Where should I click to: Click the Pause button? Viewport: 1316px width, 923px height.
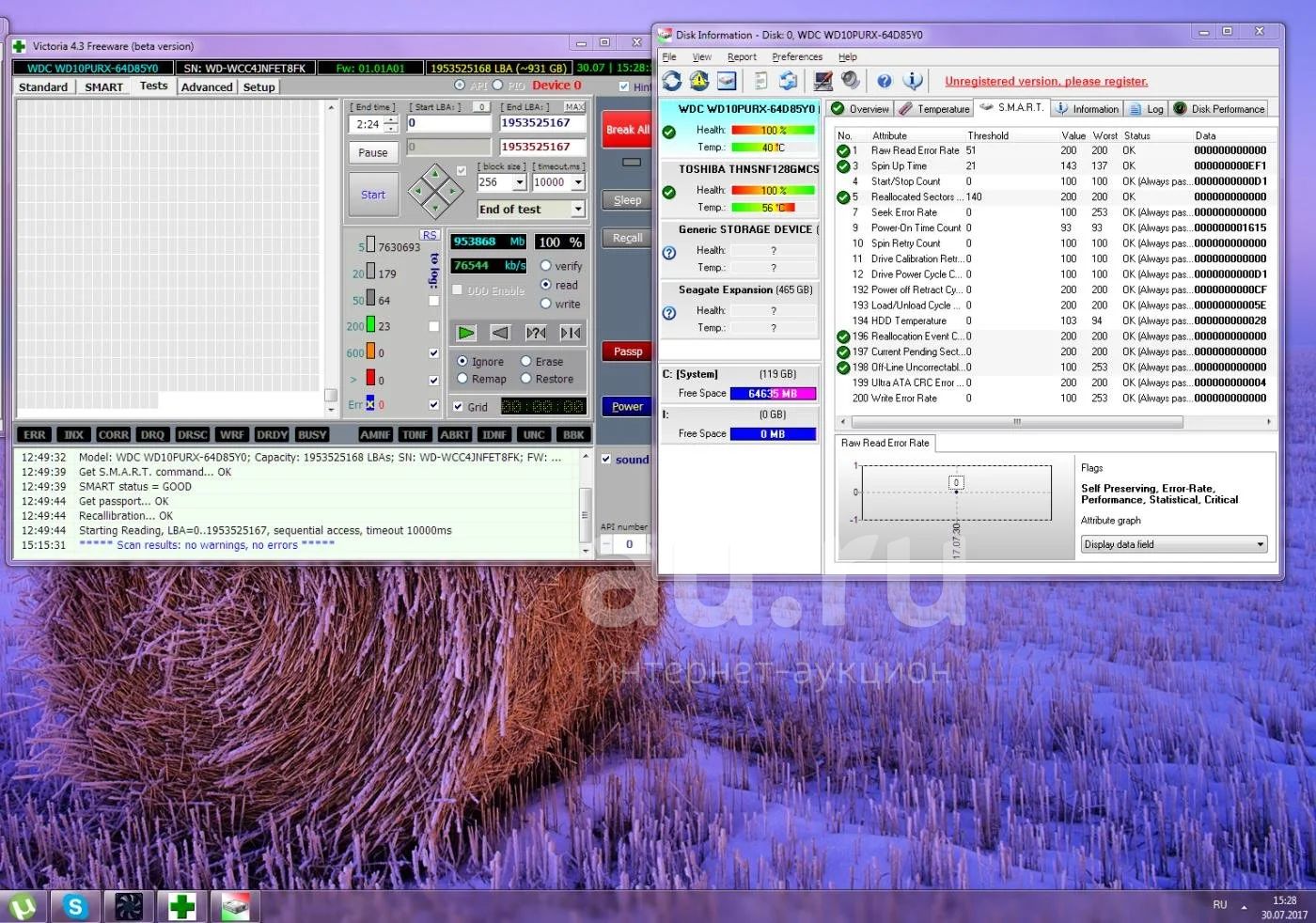[373, 152]
